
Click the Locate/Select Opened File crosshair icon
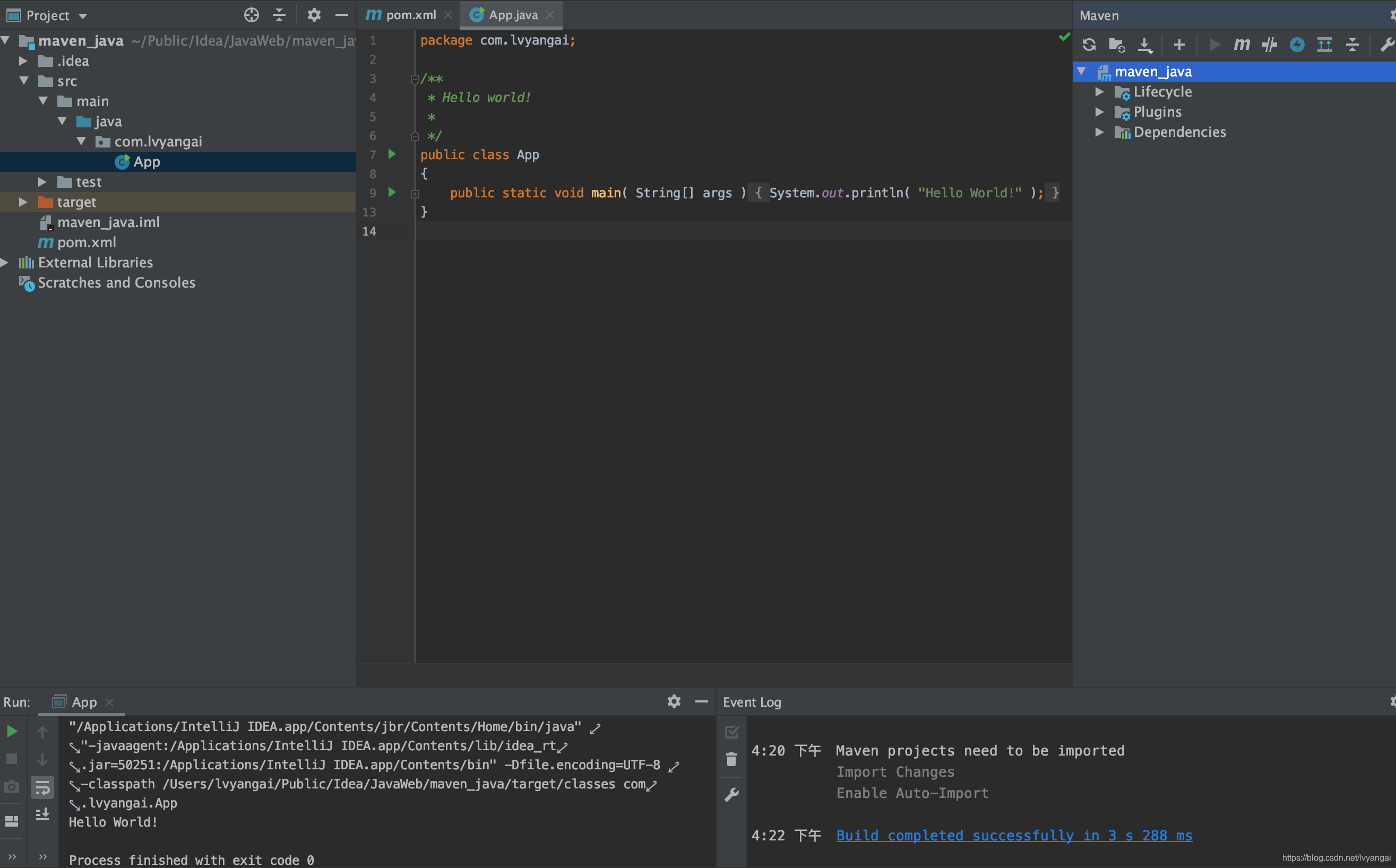tap(252, 15)
